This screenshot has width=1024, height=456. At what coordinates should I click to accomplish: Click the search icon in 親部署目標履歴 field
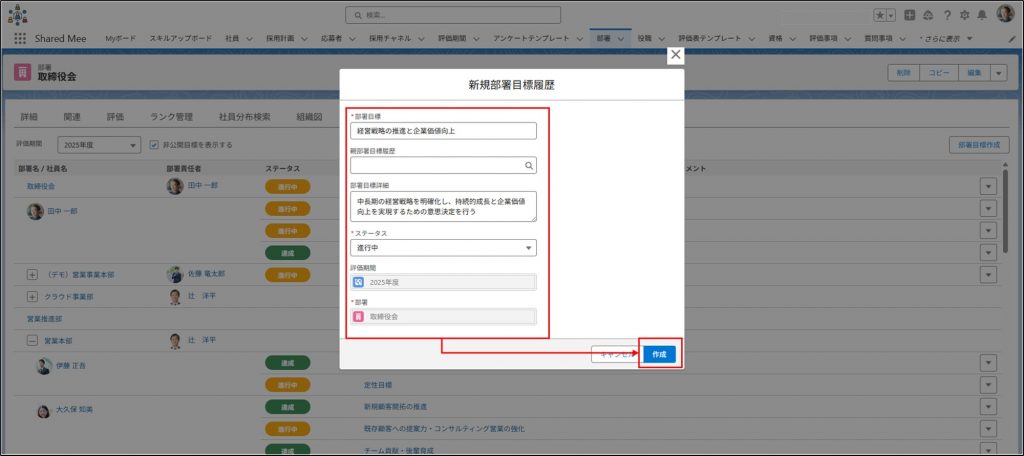(529, 166)
